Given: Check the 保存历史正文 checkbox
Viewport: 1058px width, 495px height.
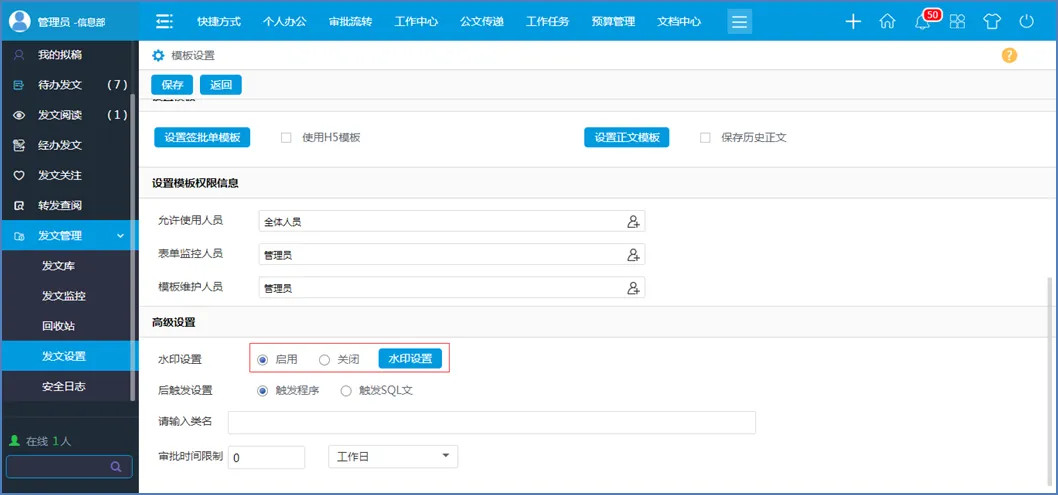Looking at the screenshot, I should pyautogui.click(x=705, y=138).
